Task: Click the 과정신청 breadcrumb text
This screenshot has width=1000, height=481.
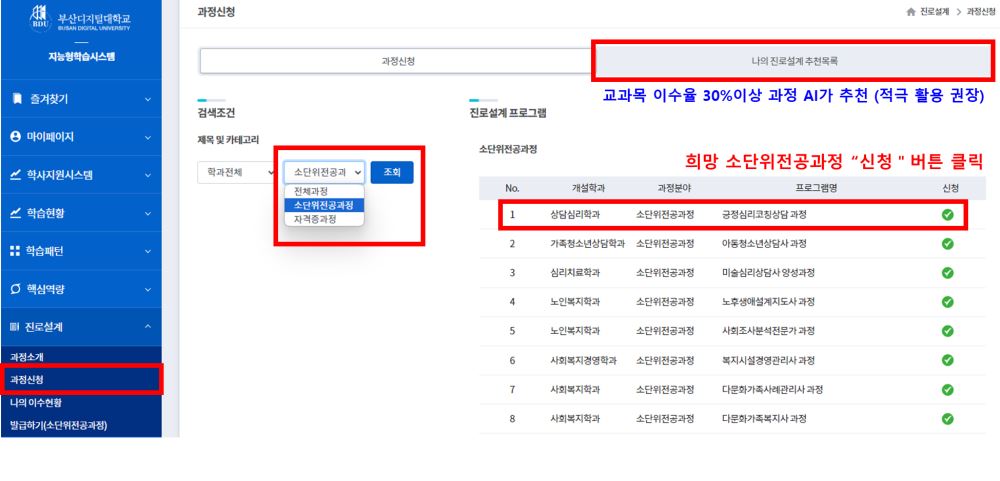Action: (x=982, y=12)
